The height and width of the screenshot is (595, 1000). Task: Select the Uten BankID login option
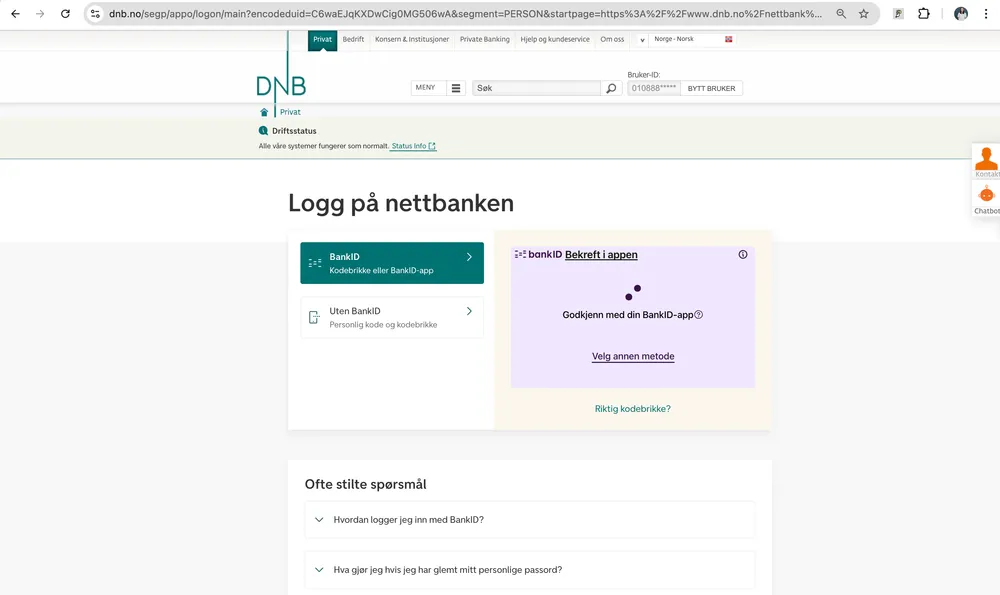(x=392, y=317)
